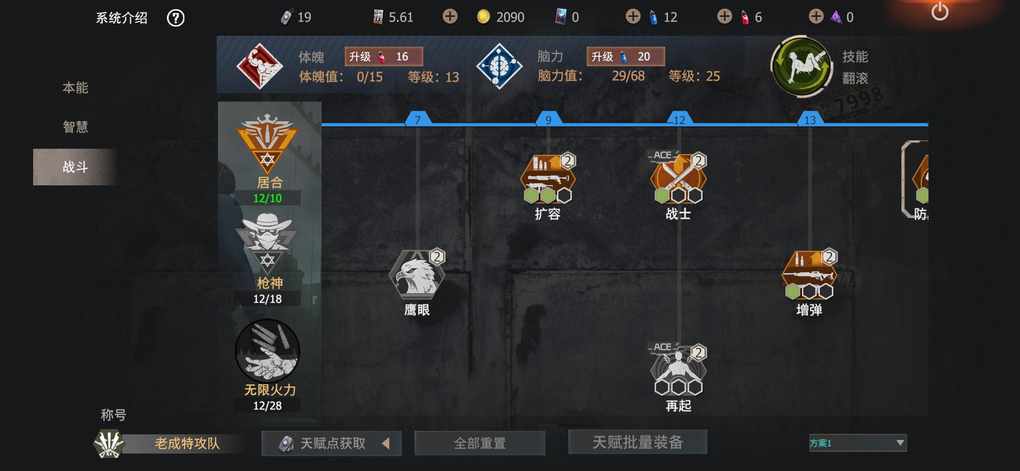Select the 无限火力 hand icon
This screenshot has height=471, width=1020.
click(267, 350)
